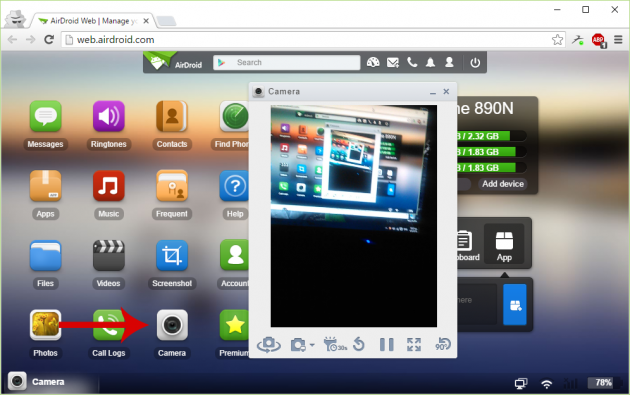Select the Clipboard tab in toolbox
The image size is (630, 395).
[468, 244]
